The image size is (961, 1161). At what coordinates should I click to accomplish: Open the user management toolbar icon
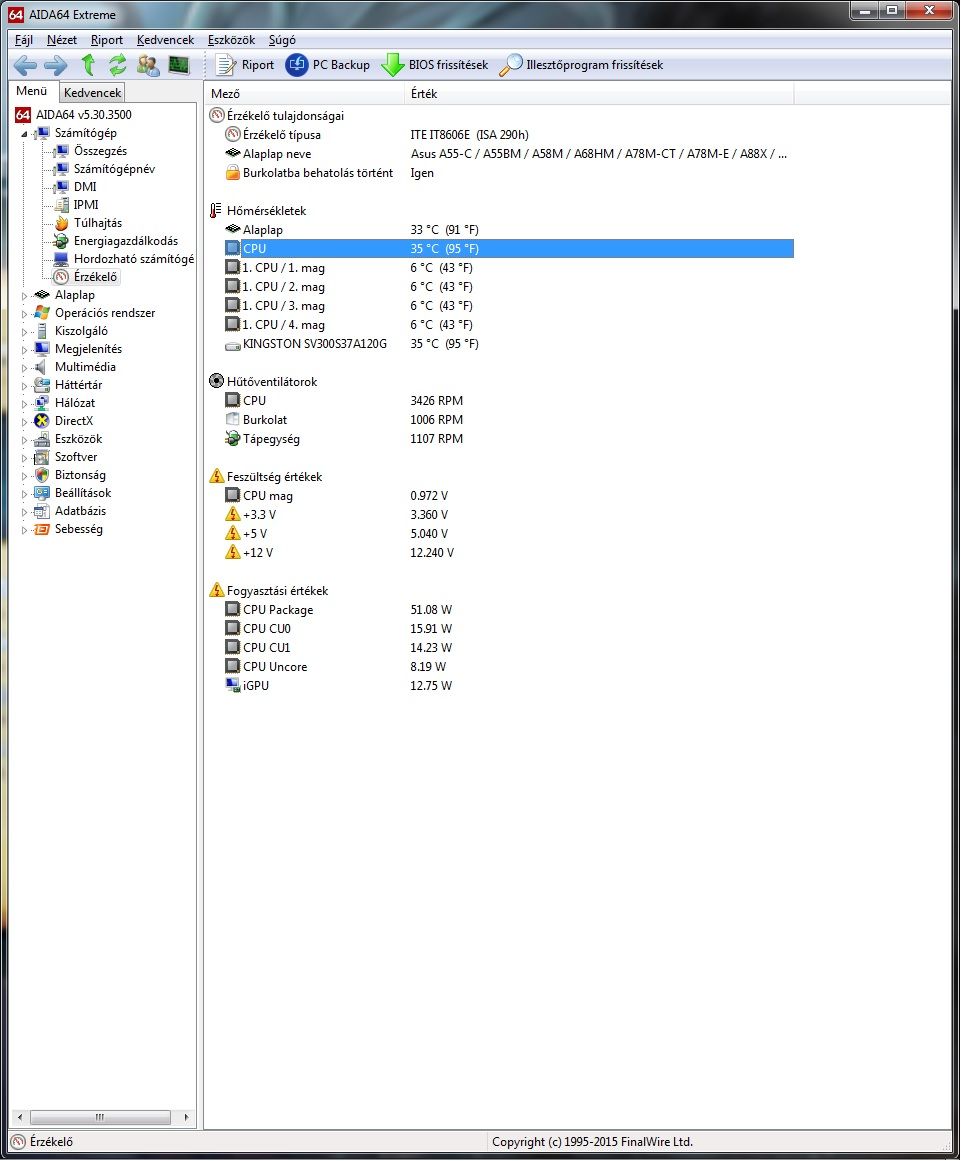148,65
